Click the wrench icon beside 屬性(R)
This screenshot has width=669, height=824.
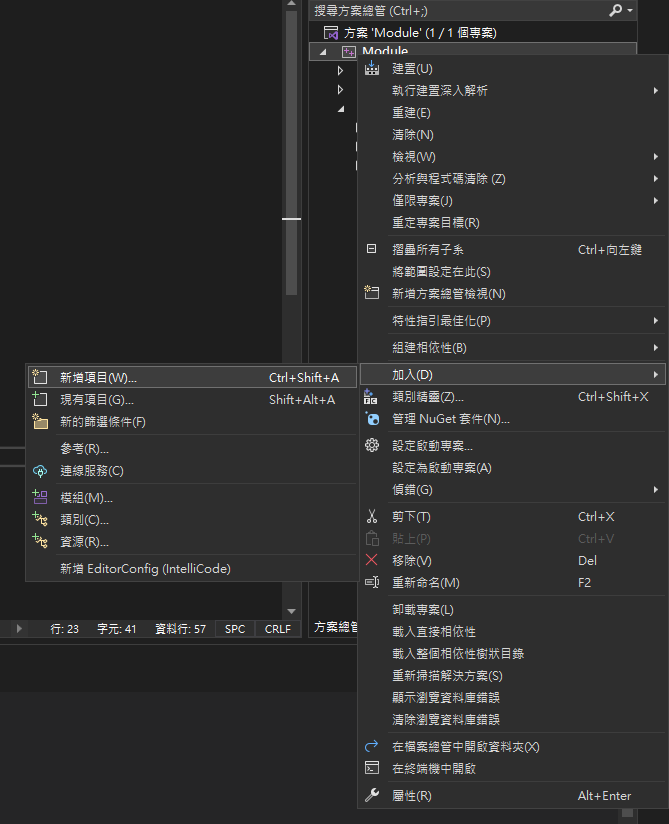click(372, 795)
